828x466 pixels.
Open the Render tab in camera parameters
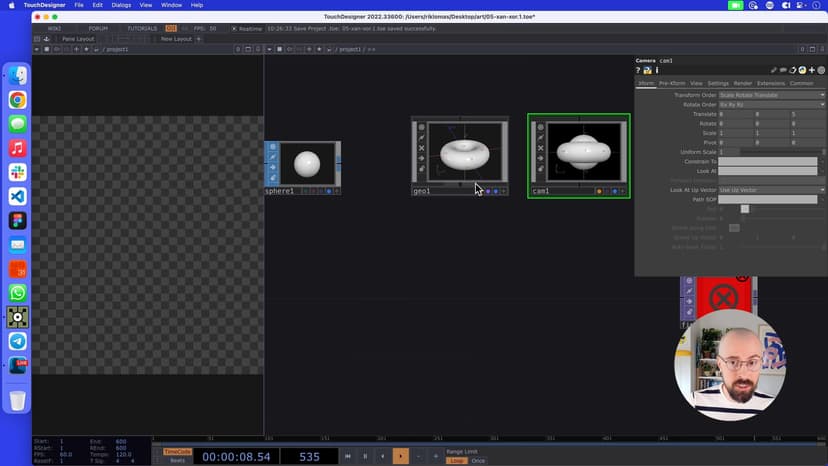pyautogui.click(x=743, y=83)
